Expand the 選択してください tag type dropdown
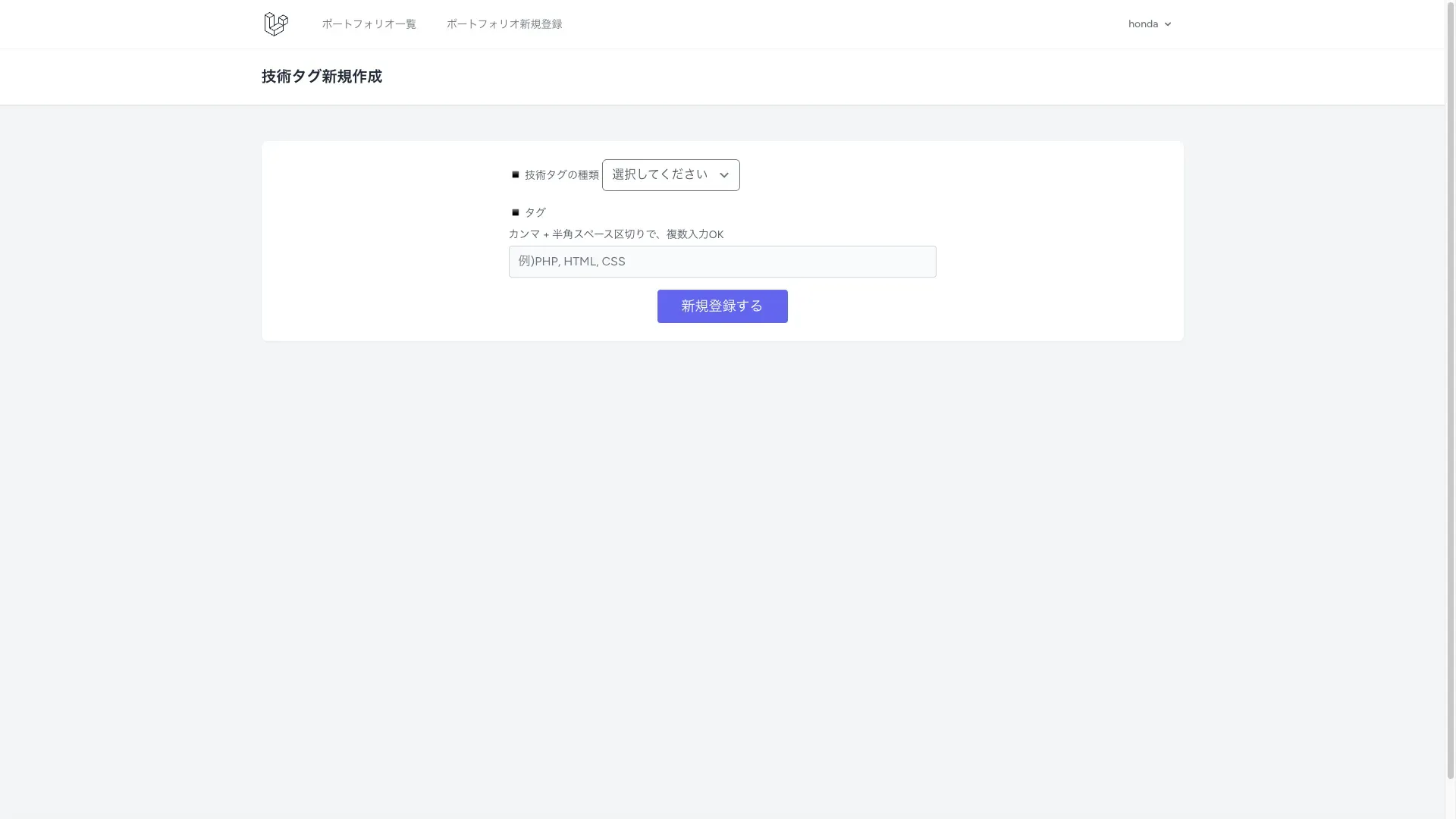 point(660,175)
